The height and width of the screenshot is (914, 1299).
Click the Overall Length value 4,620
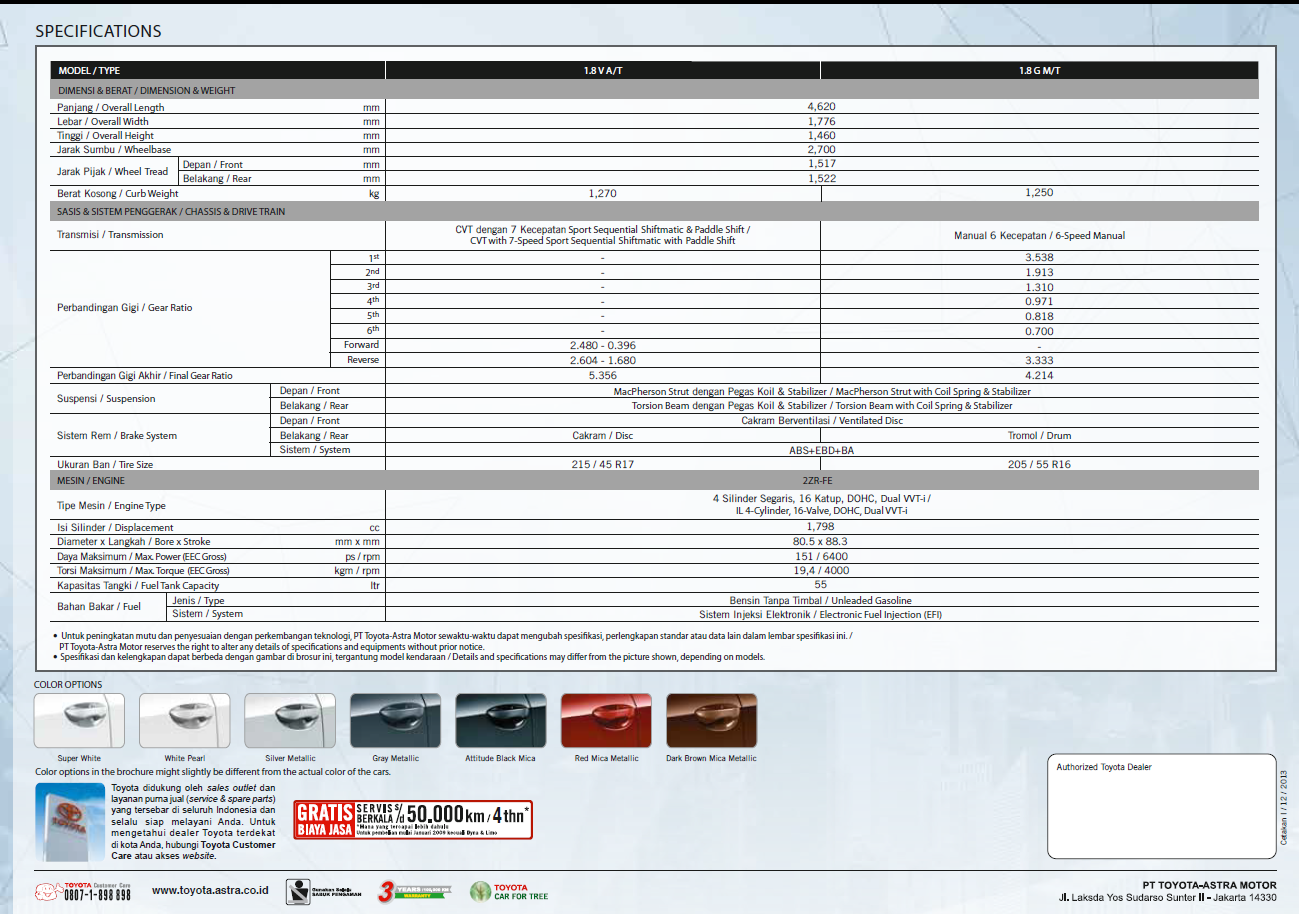pos(821,106)
